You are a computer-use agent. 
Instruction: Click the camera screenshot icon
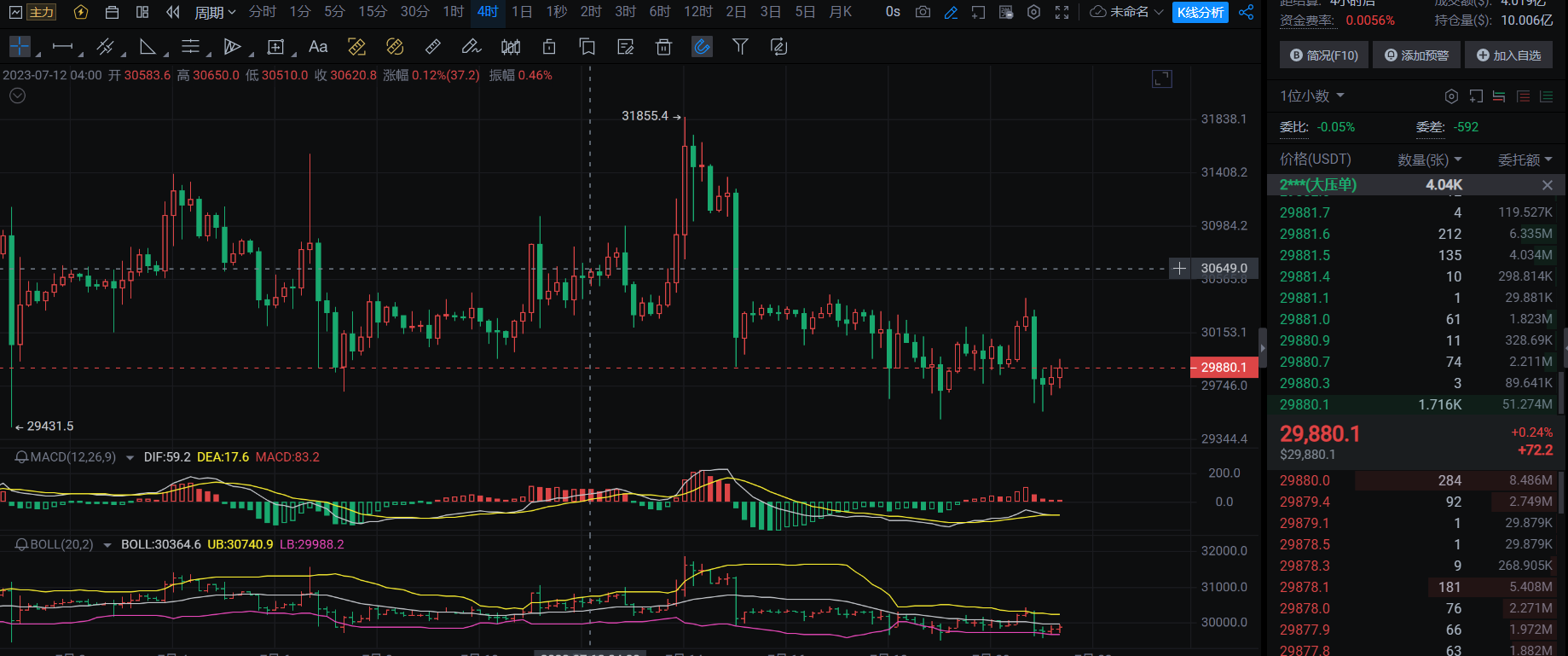(x=923, y=12)
